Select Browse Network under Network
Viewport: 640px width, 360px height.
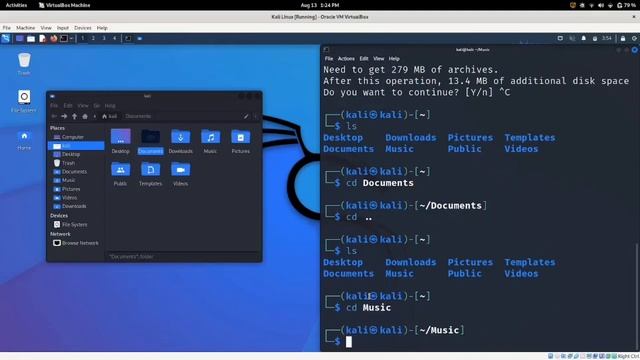tap(76, 243)
